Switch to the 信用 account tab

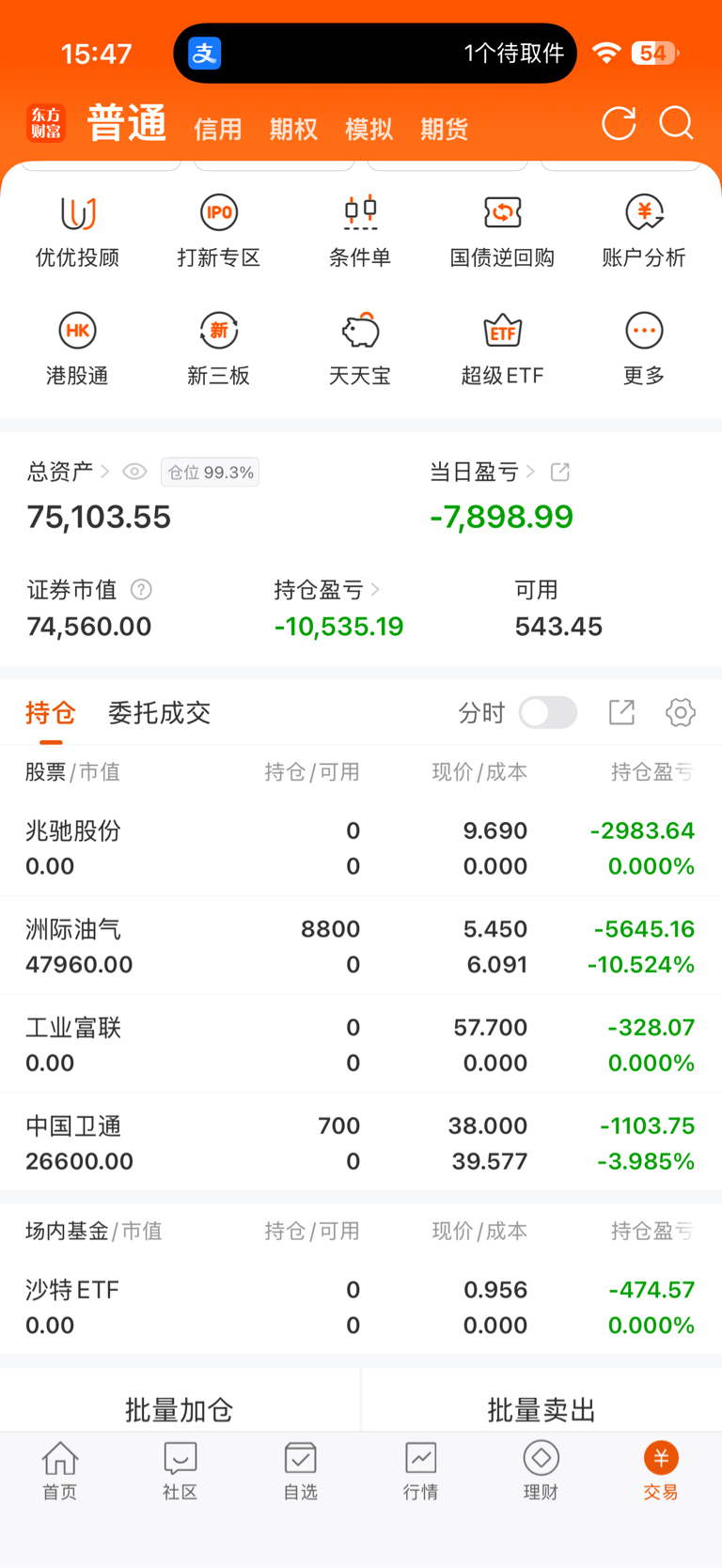point(218,129)
